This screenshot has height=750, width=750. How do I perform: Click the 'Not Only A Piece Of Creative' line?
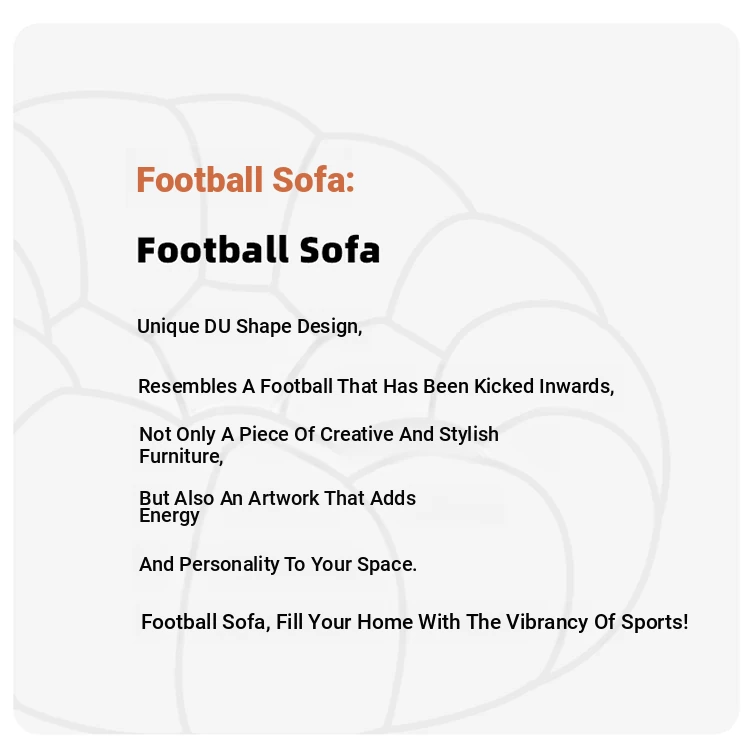[319, 435]
